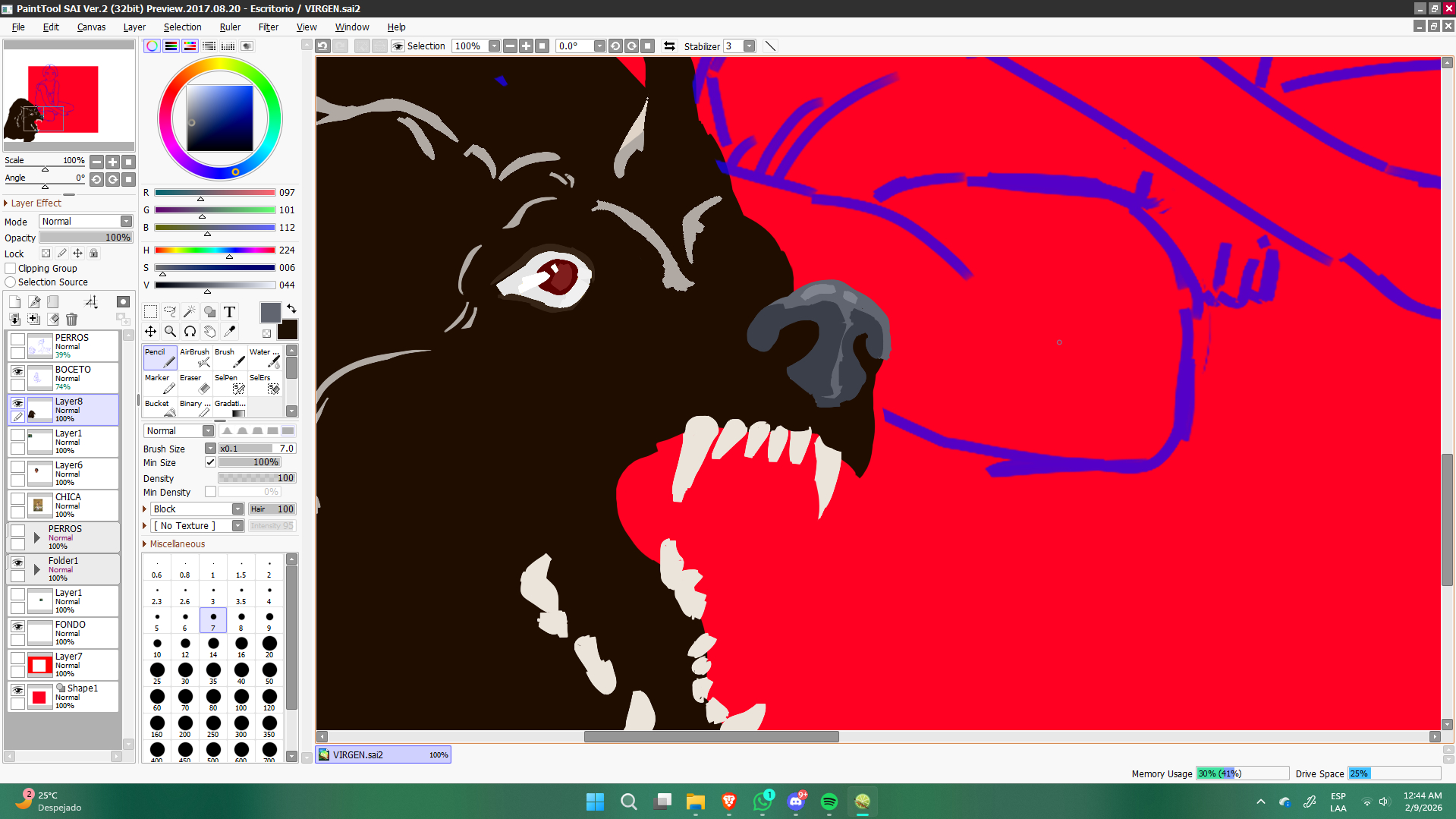The width and height of the screenshot is (1456, 819).
Task: Open the Filter menu
Action: point(268,27)
